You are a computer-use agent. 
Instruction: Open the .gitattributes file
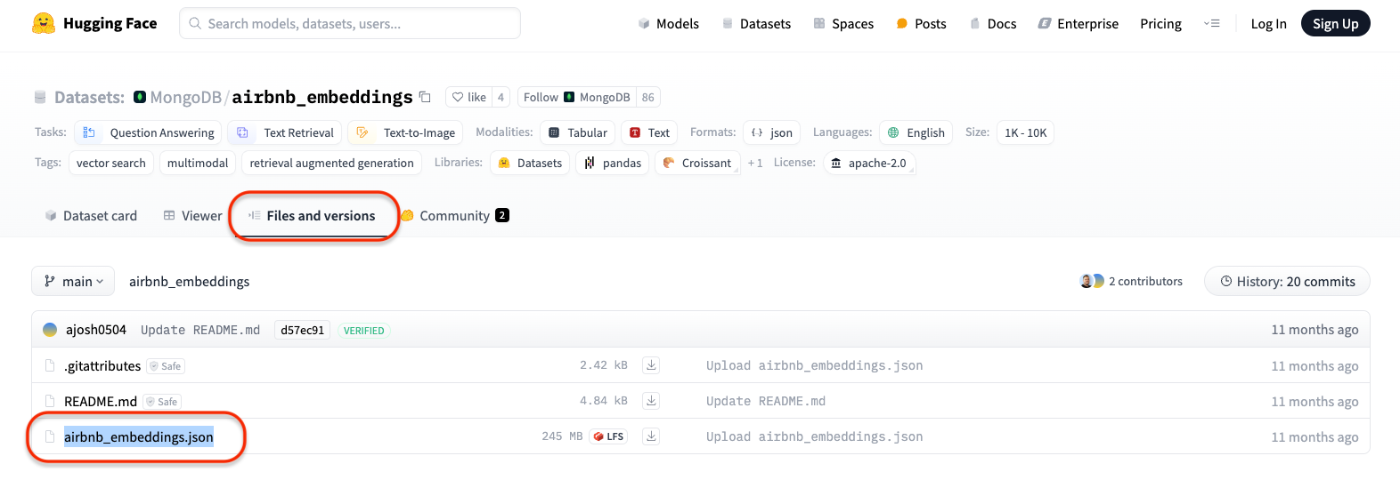click(102, 366)
